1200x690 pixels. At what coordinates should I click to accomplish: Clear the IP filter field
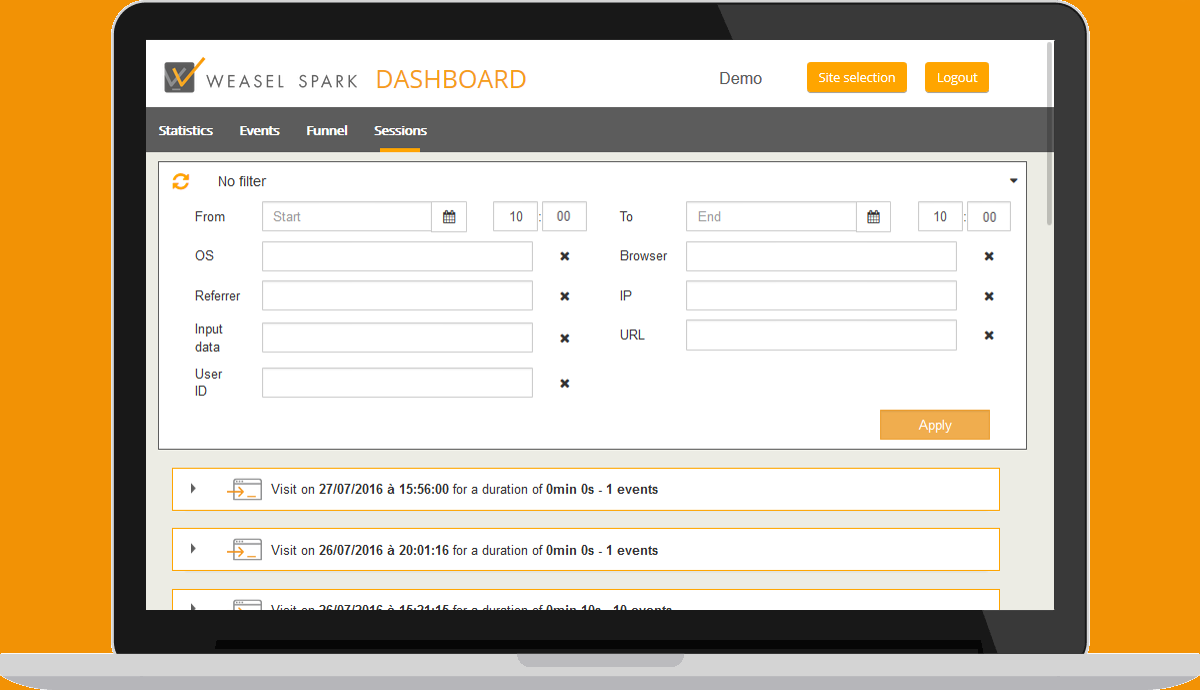point(989,296)
